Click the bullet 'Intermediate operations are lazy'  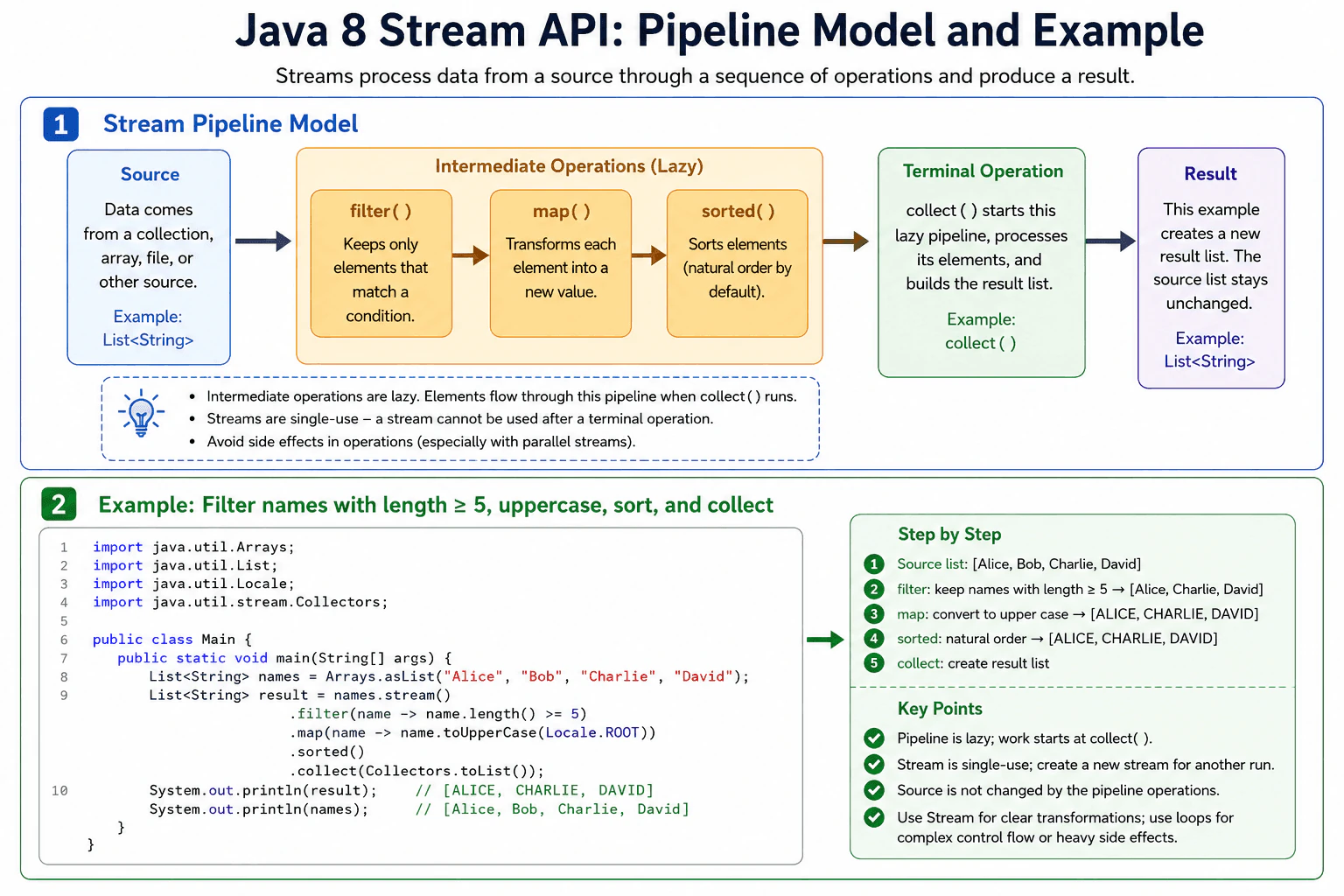click(x=501, y=396)
